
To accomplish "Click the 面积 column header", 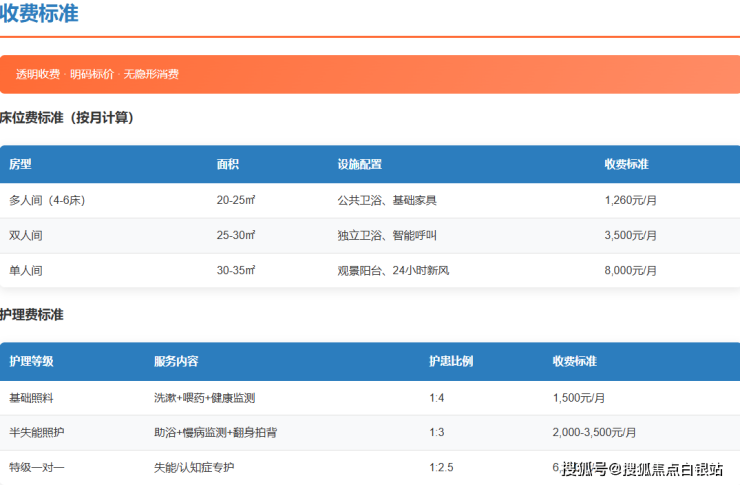I will pos(227,164).
